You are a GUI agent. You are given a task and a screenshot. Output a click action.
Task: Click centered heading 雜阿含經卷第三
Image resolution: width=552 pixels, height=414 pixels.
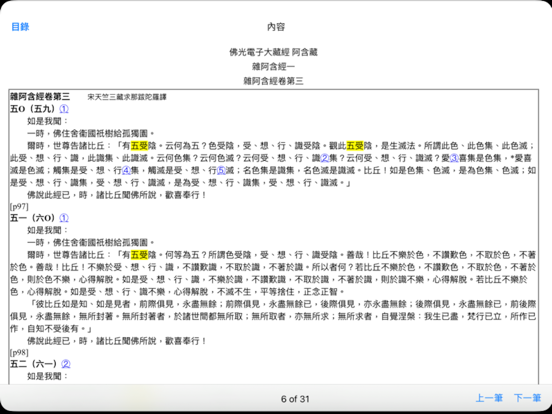coord(274,81)
